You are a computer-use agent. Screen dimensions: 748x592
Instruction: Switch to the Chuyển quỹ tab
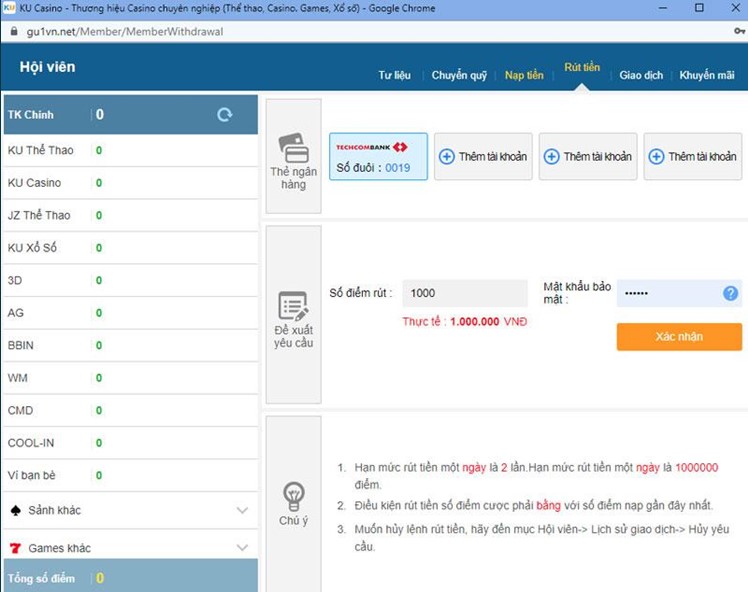click(x=459, y=75)
